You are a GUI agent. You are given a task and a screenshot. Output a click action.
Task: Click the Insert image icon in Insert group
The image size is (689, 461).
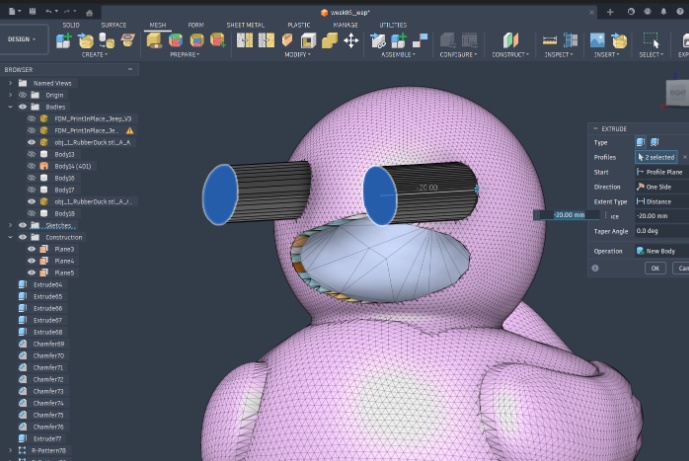tap(597, 40)
